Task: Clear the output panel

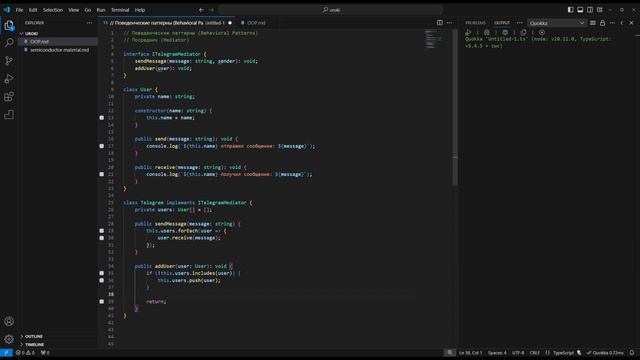Action: click(x=593, y=23)
